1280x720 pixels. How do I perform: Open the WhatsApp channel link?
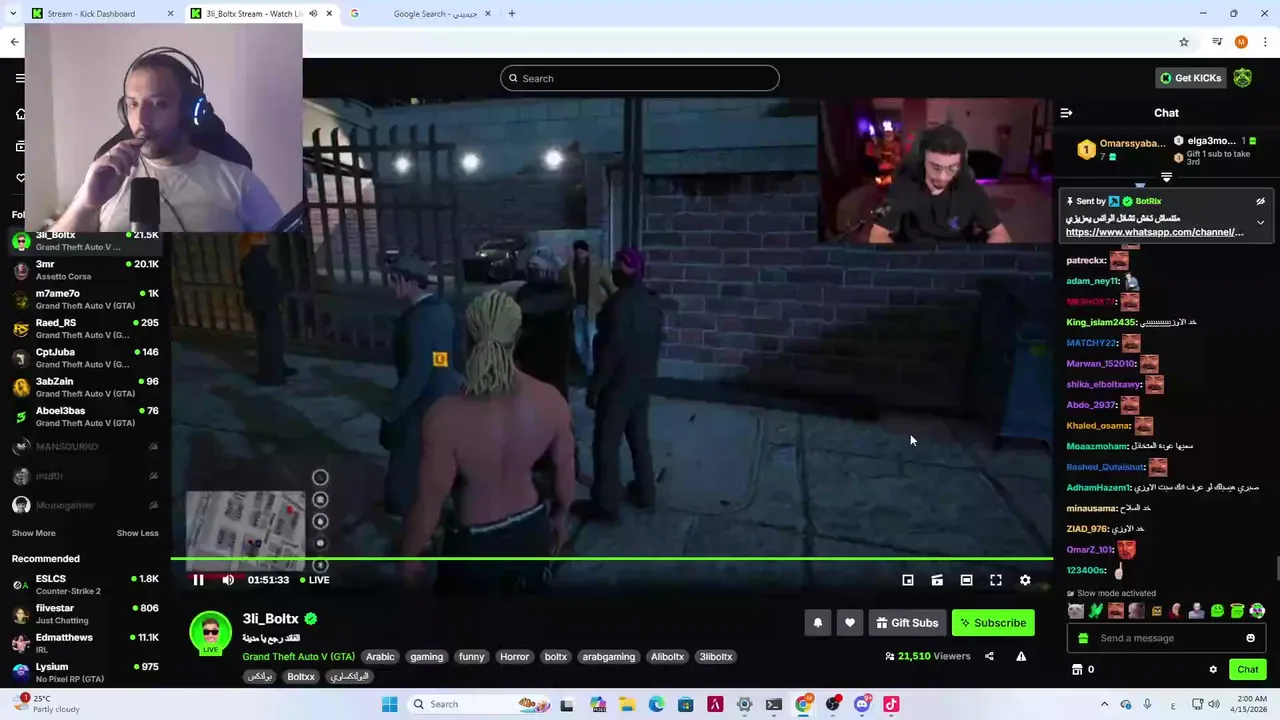[x=1155, y=232]
